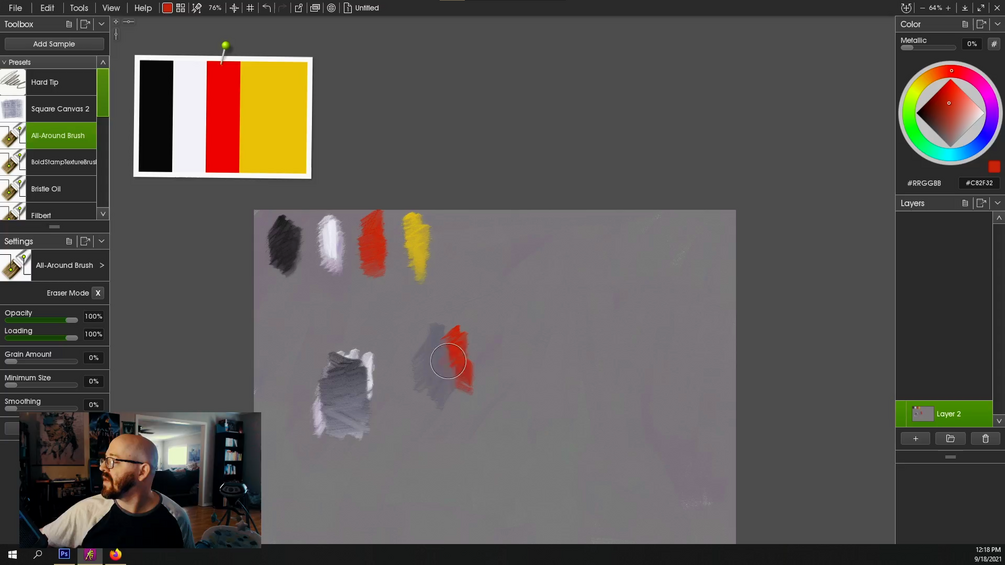Select the Square Canvas 2 preset
1005x565 pixels.
(x=48, y=109)
